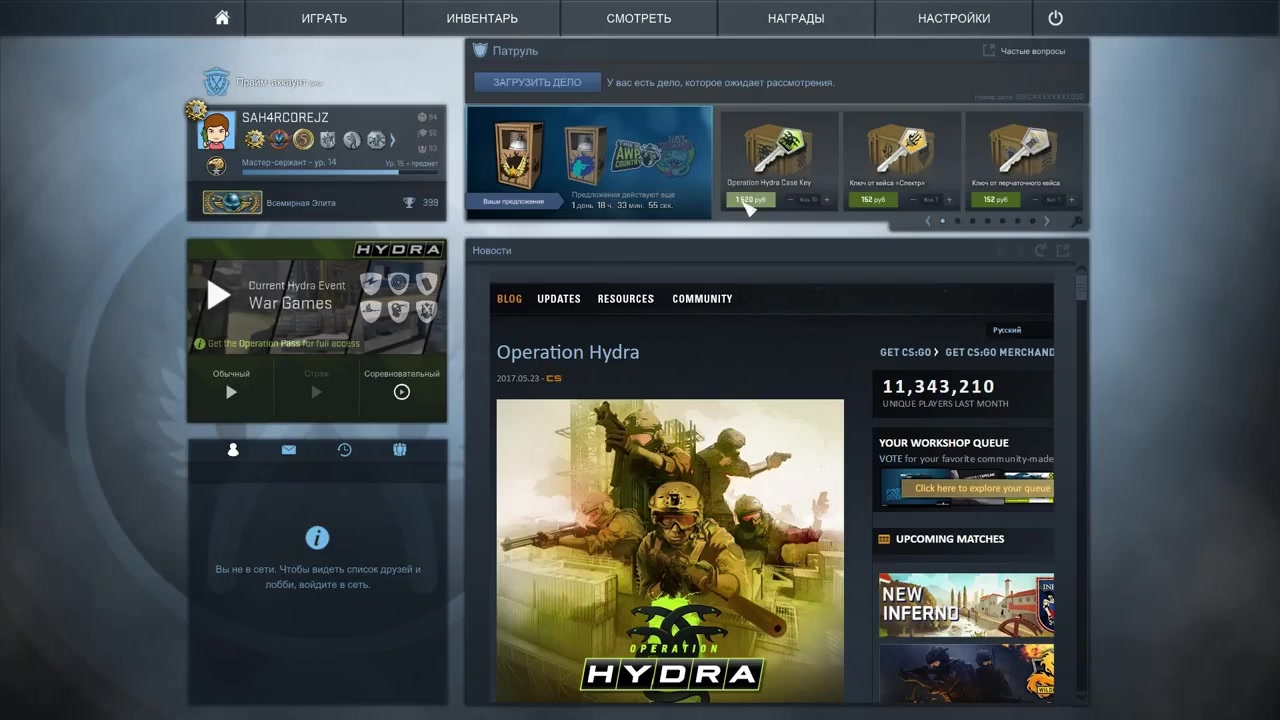Screen dimensions: 1280x720
Task: Switch to friends list tab
Action: pyautogui.click(x=233, y=450)
